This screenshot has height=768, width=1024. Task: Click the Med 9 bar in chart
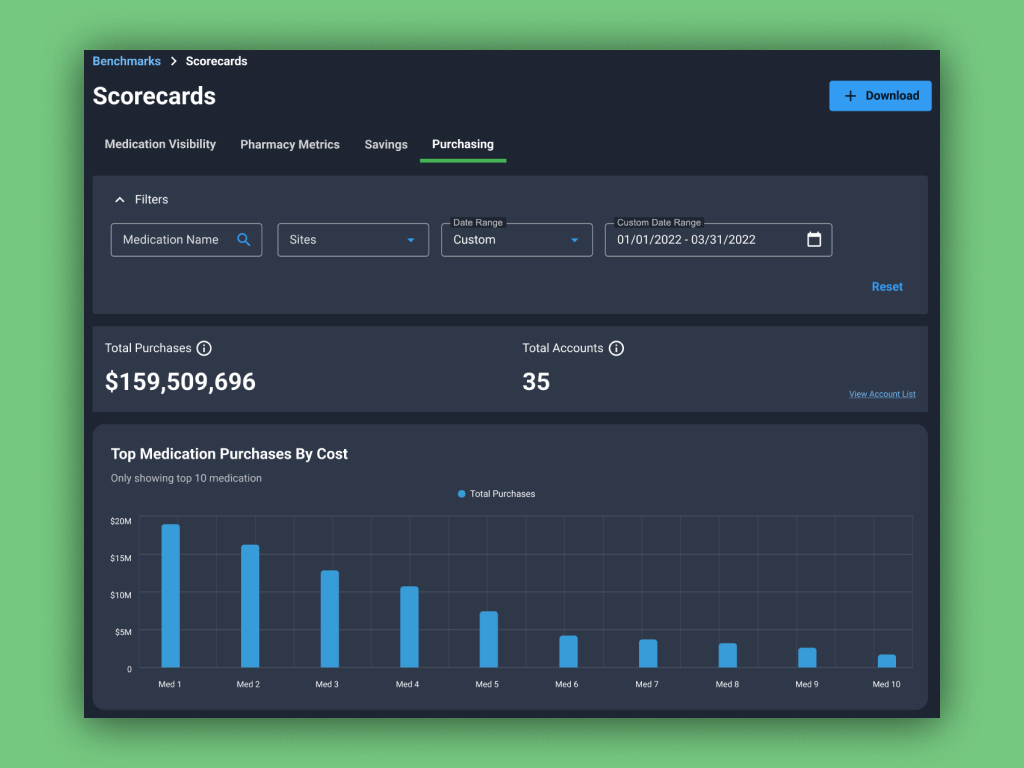pos(807,657)
